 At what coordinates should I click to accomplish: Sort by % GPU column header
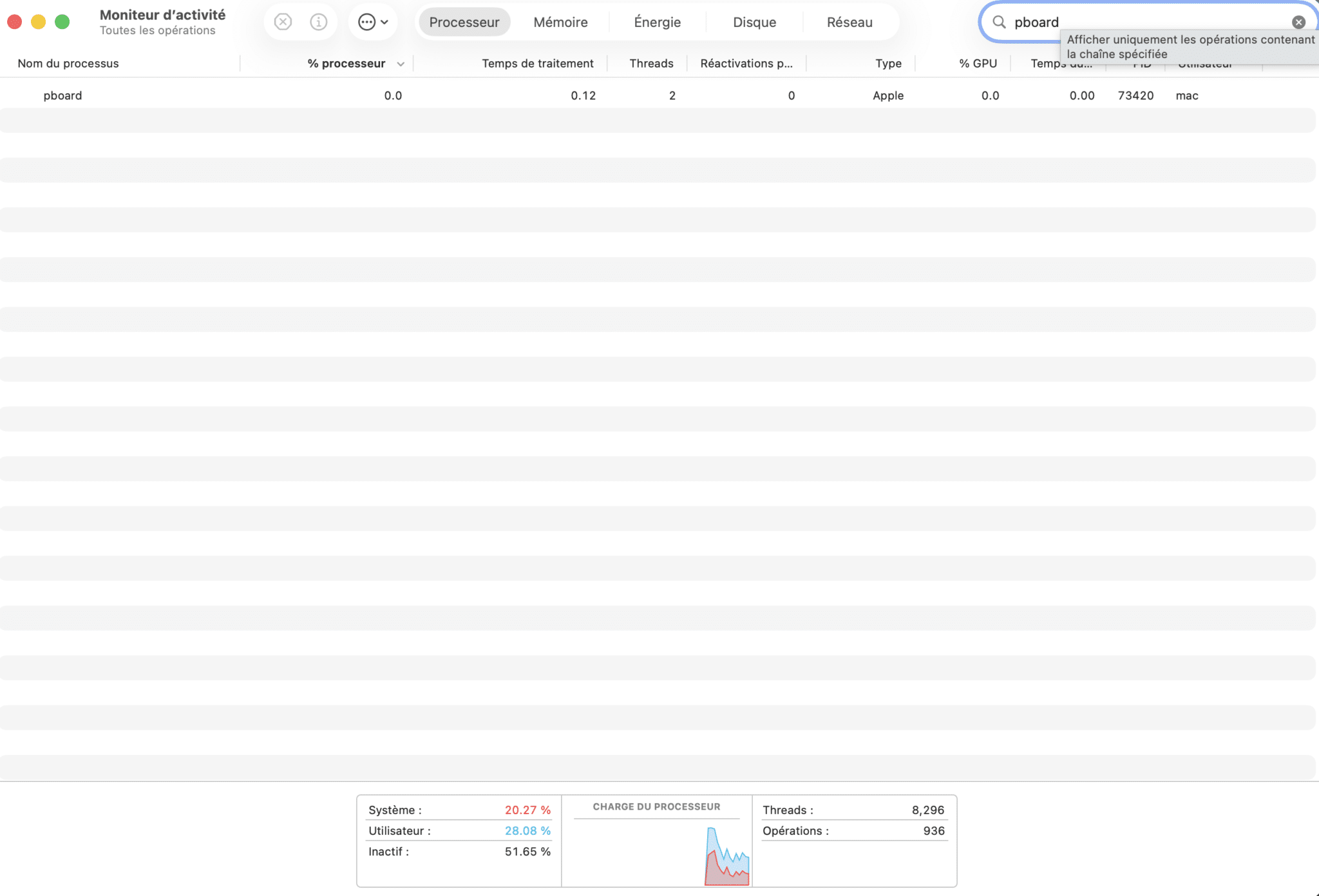click(x=978, y=63)
